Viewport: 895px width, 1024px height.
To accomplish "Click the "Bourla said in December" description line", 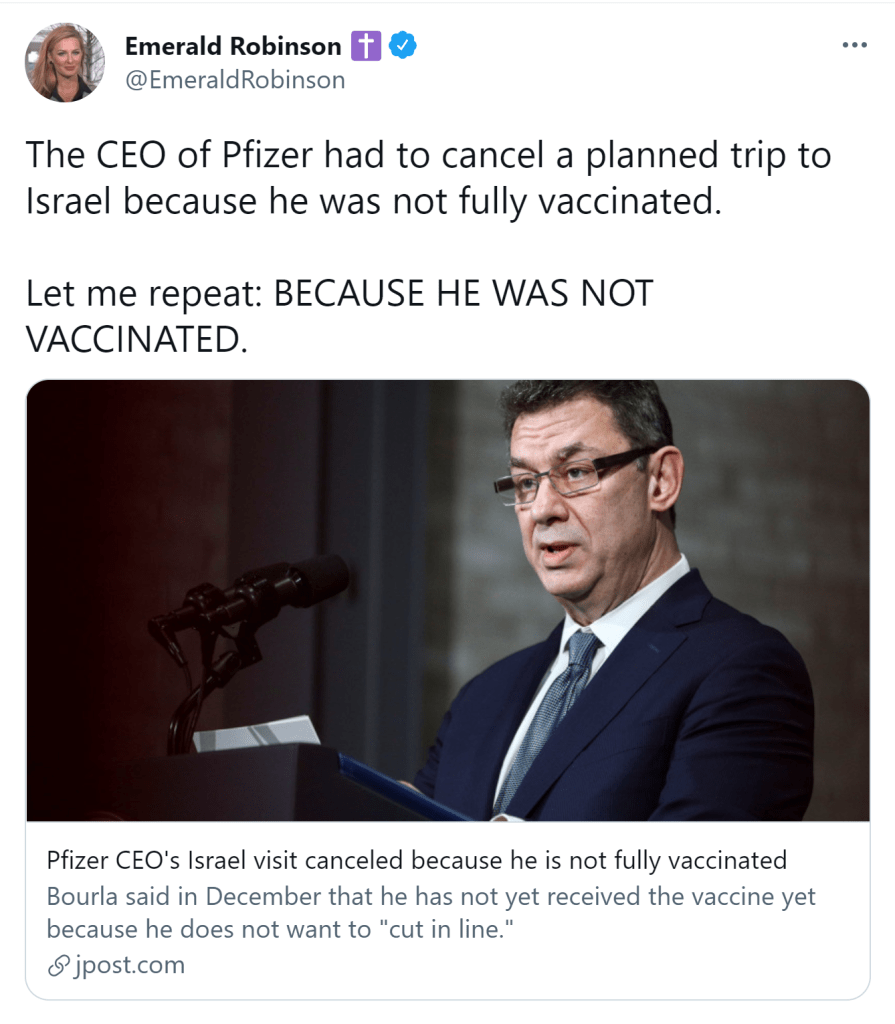I will (x=430, y=896).
